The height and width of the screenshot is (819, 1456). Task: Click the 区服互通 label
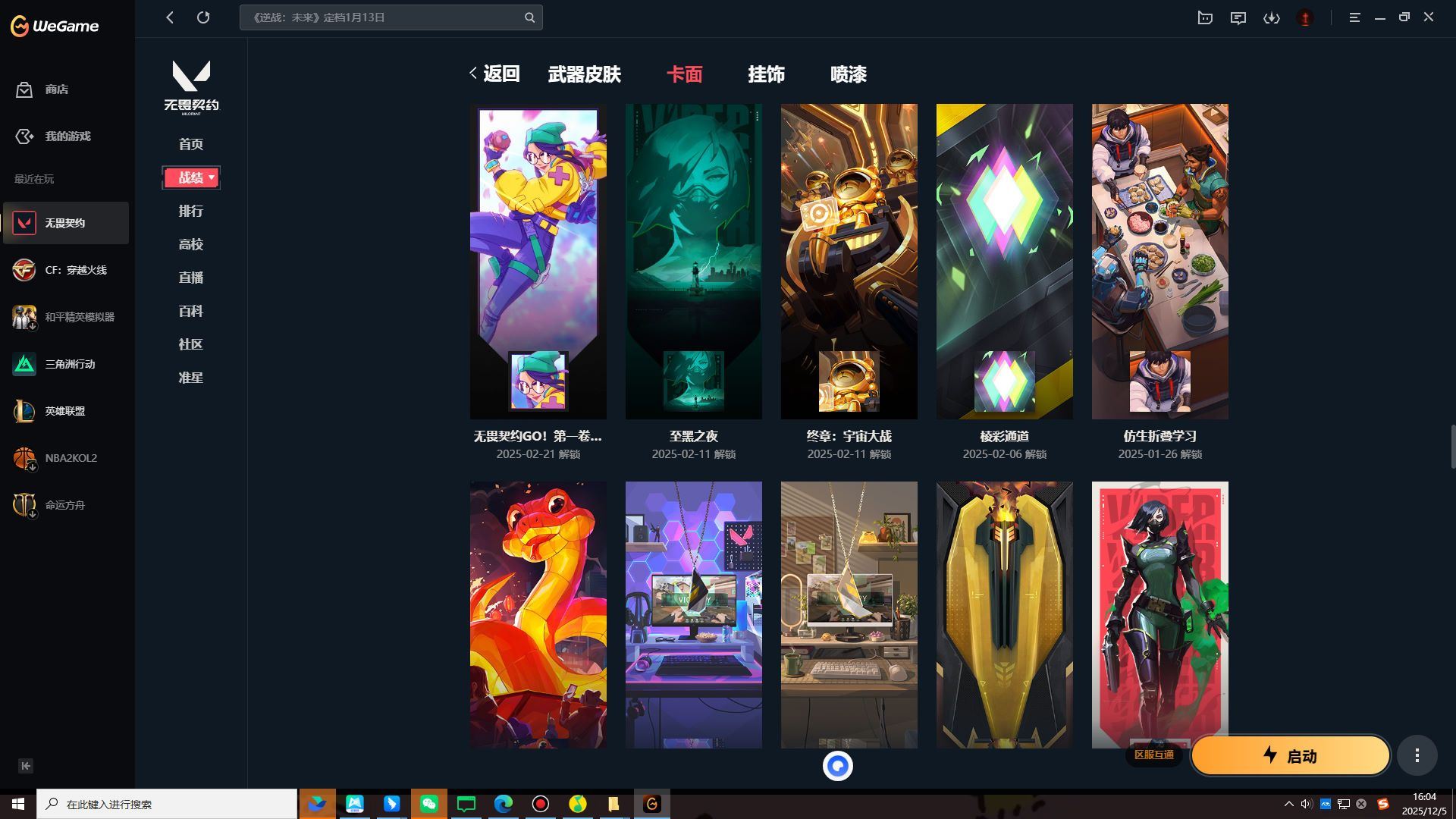(x=1155, y=755)
